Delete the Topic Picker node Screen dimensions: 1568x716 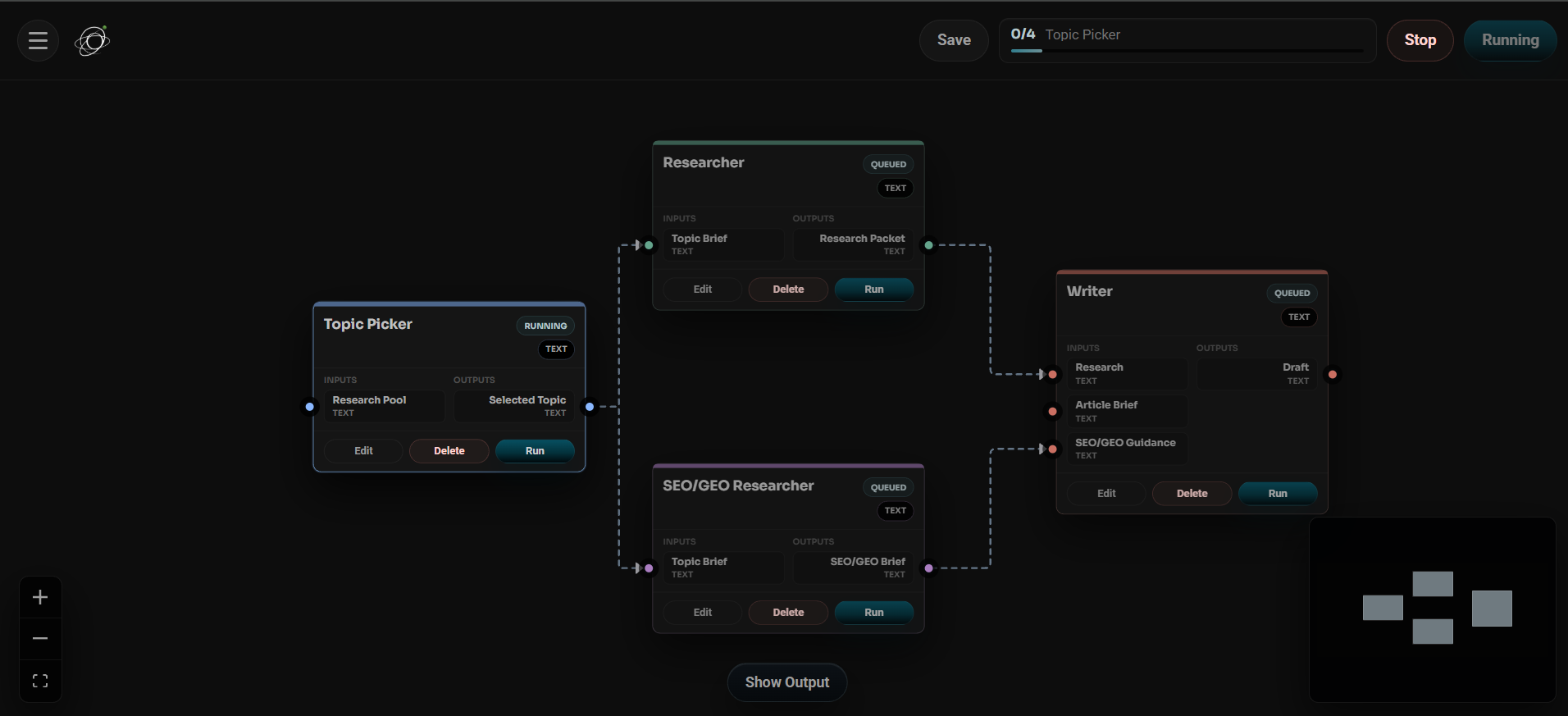(x=449, y=451)
